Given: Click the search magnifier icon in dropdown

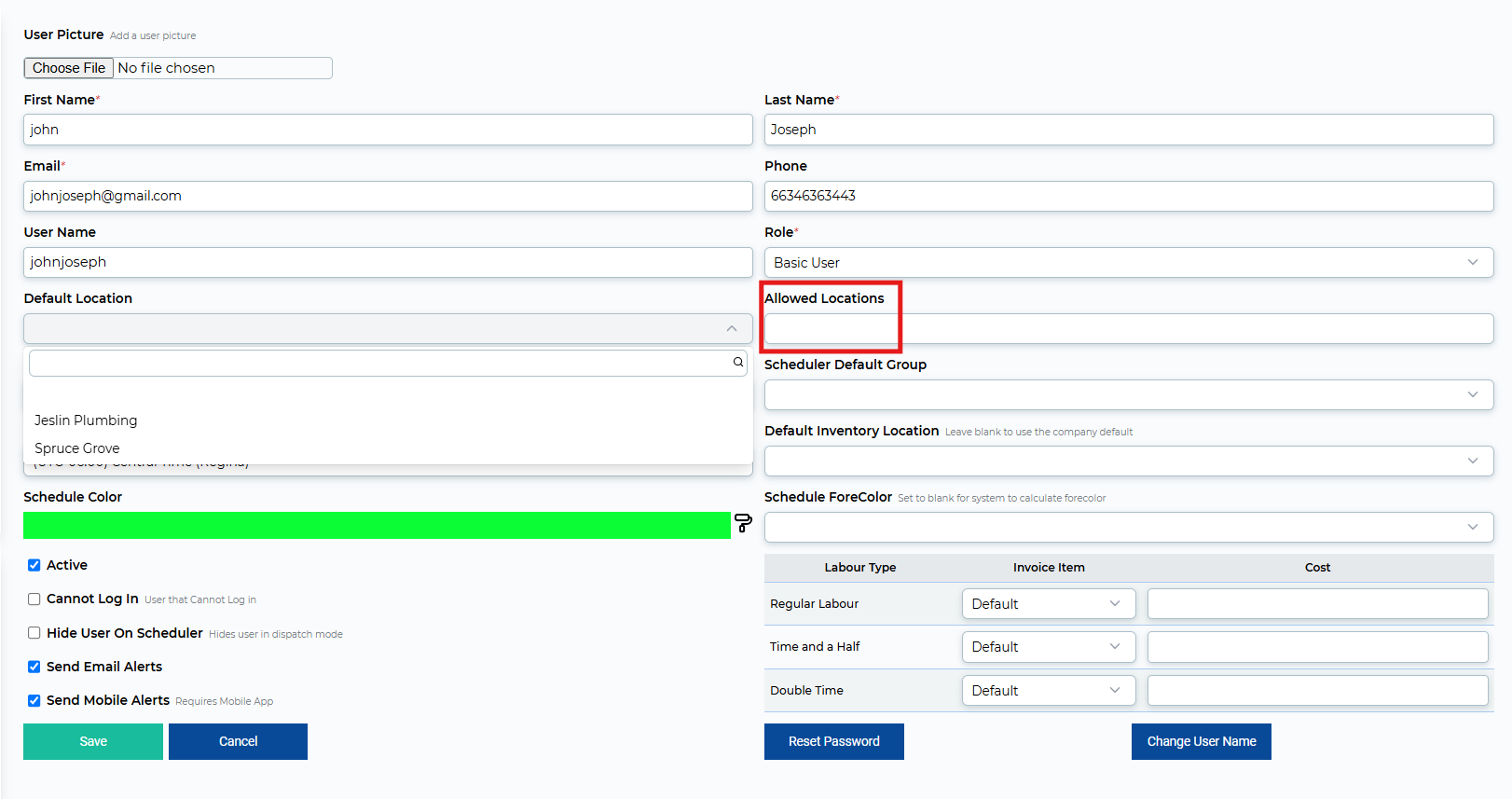Looking at the screenshot, I should [x=738, y=362].
